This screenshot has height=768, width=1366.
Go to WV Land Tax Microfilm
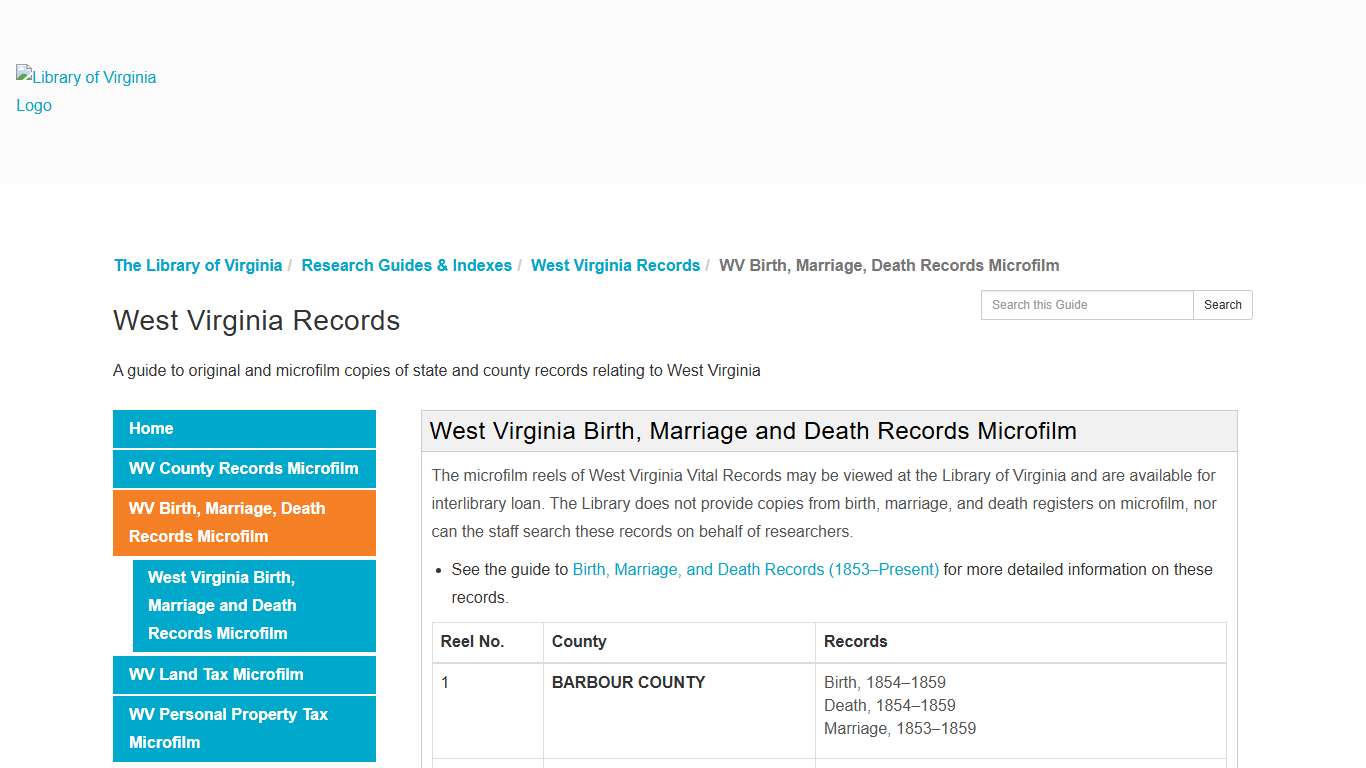click(215, 674)
